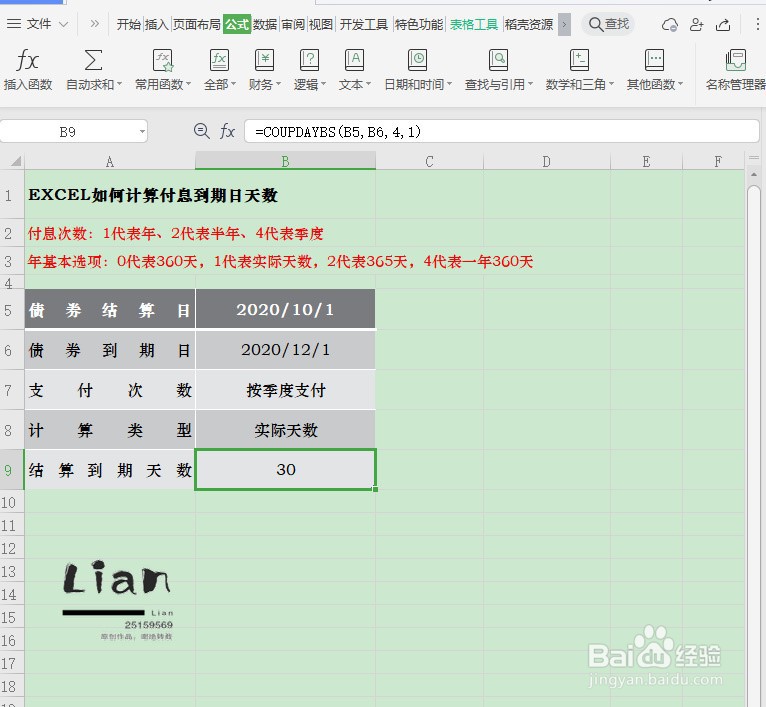This screenshot has width=766, height=707.
Task: Switch to the Docer Resources (稻壳资源) tab
Action: click(x=529, y=24)
